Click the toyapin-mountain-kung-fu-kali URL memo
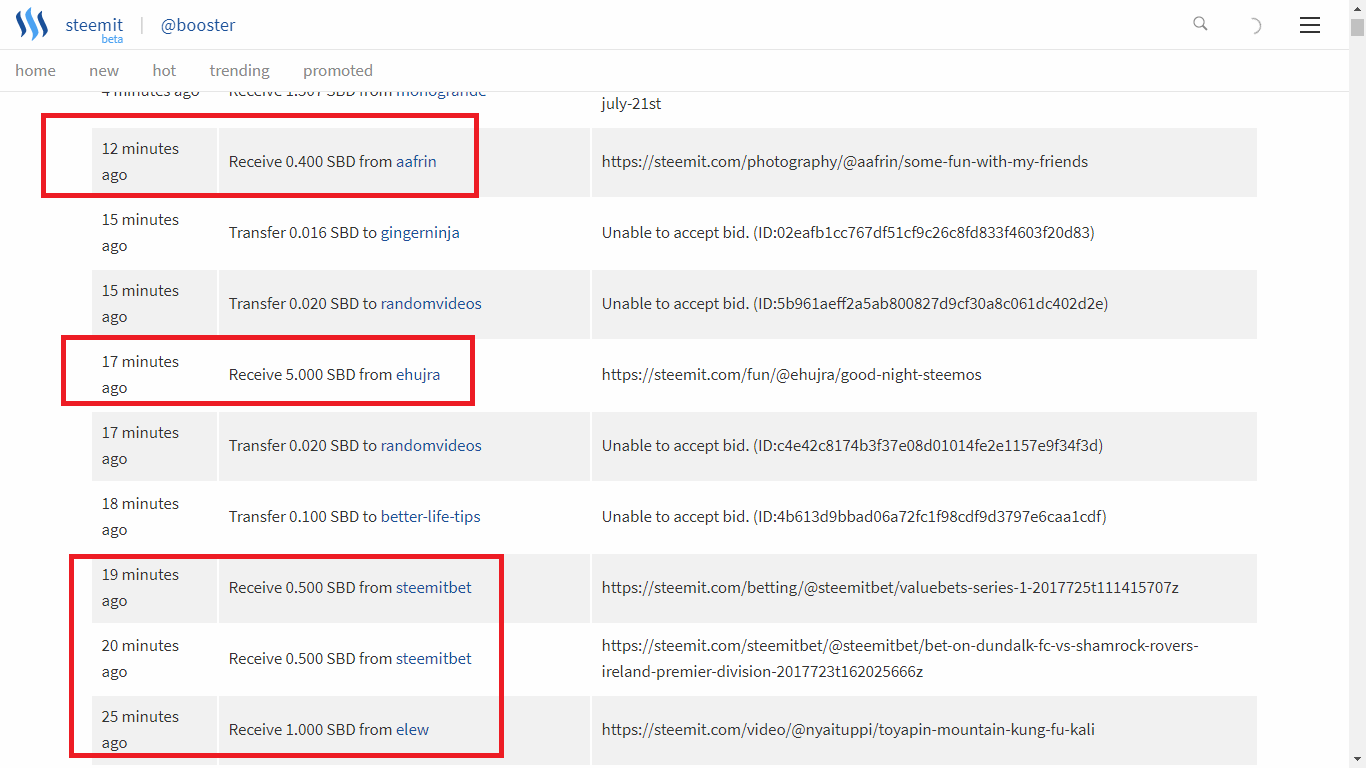The width and height of the screenshot is (1366, 768). tap(848, 729)
